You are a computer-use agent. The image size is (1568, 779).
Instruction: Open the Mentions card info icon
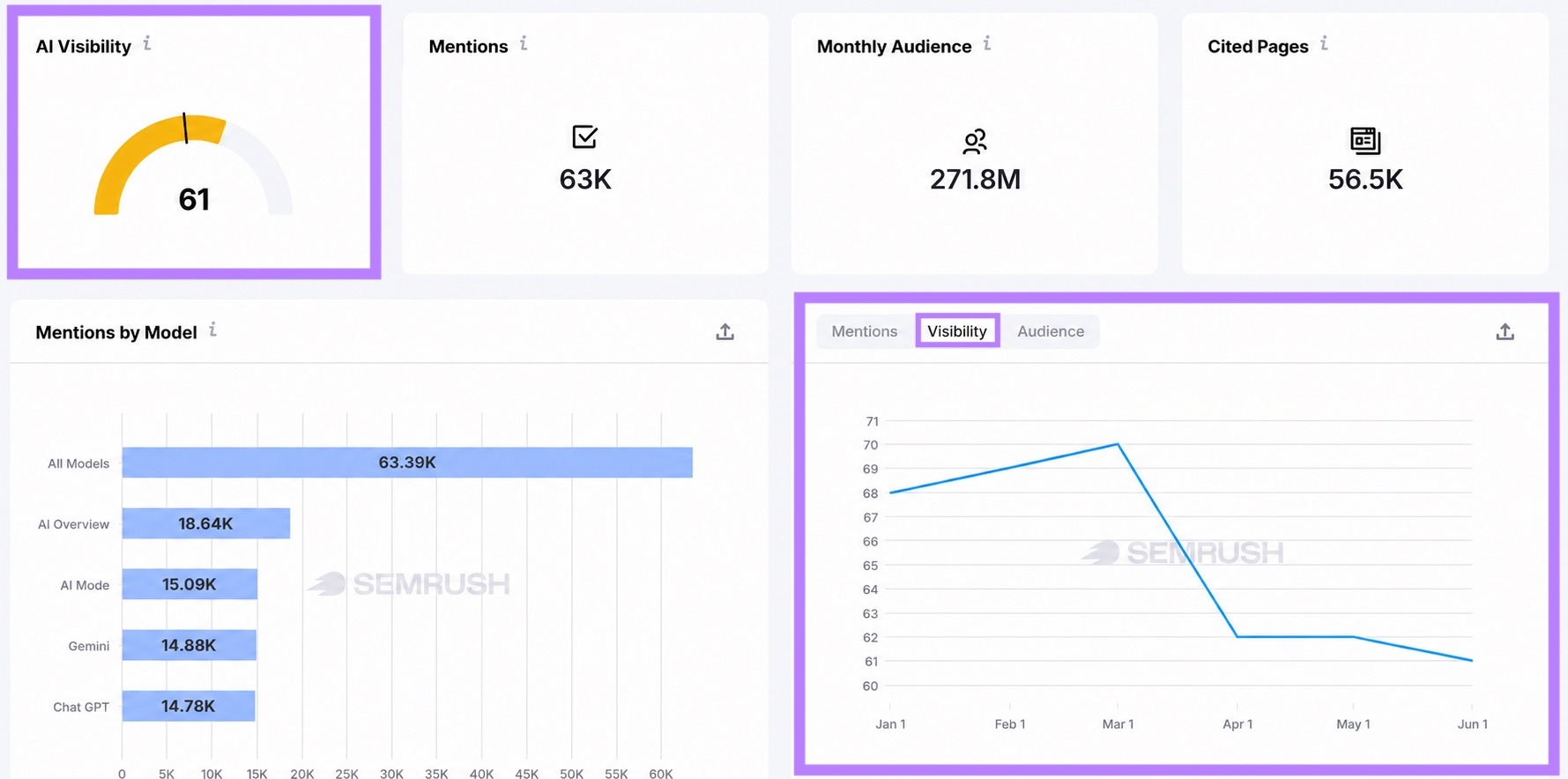click(524, 43)
